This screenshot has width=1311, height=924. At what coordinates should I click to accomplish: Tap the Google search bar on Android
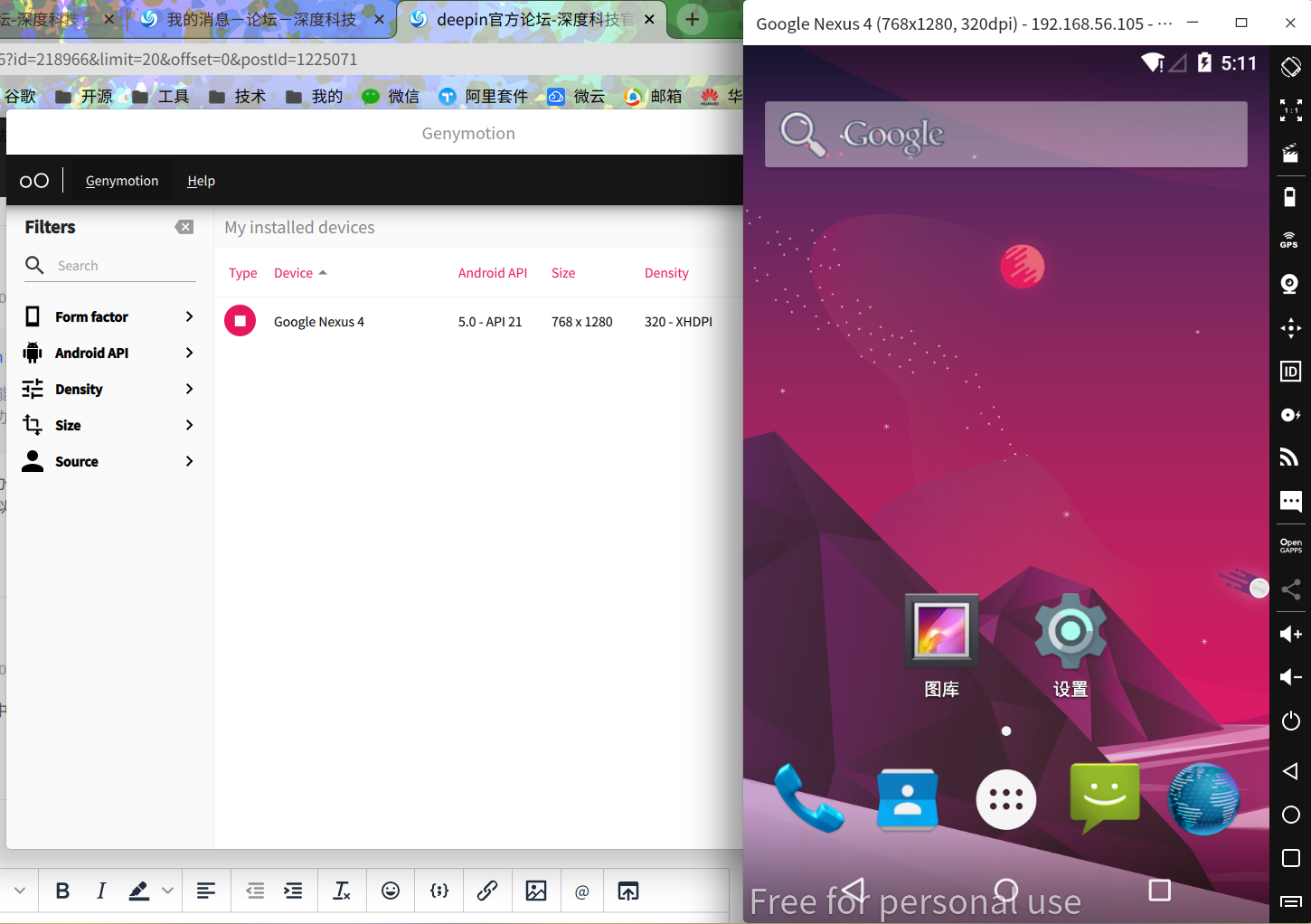pyautogui.click(x=1006, y=134)
